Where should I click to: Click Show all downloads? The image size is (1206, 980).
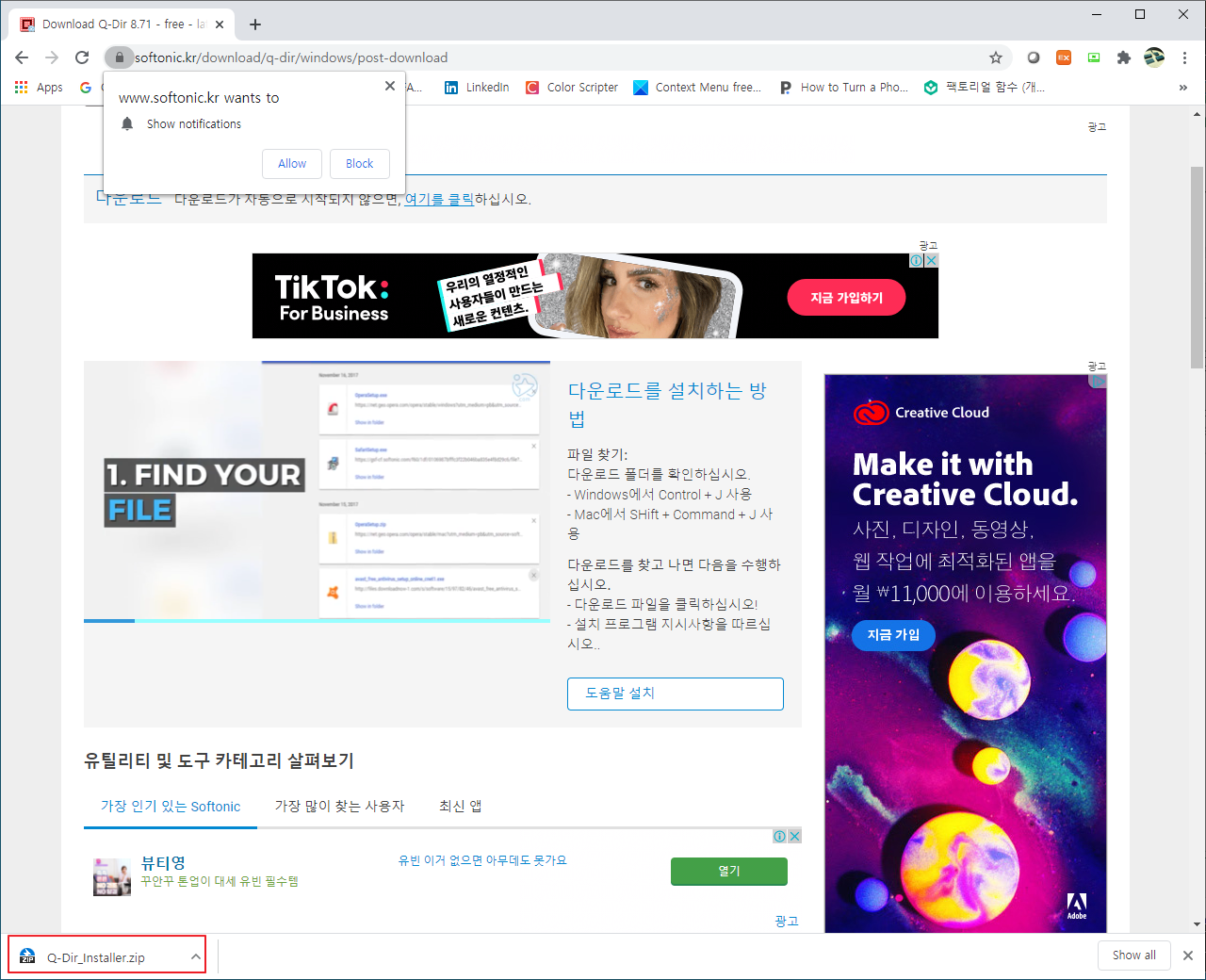click(x=1134, y=955)
